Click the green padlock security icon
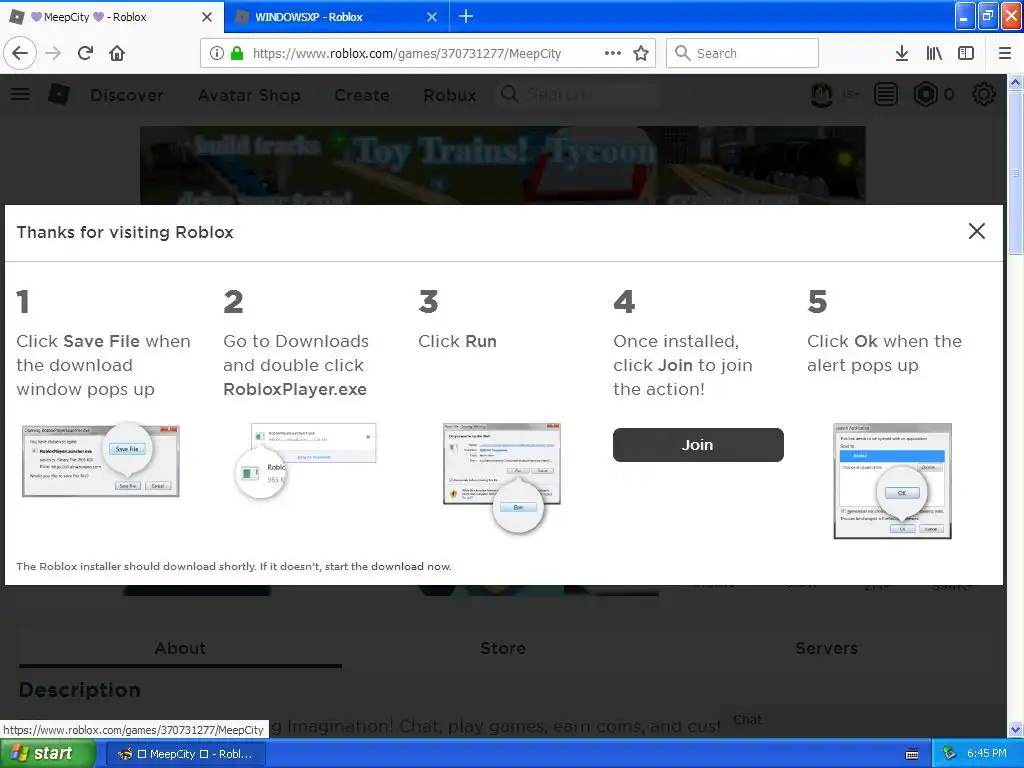 click(237, 54)
